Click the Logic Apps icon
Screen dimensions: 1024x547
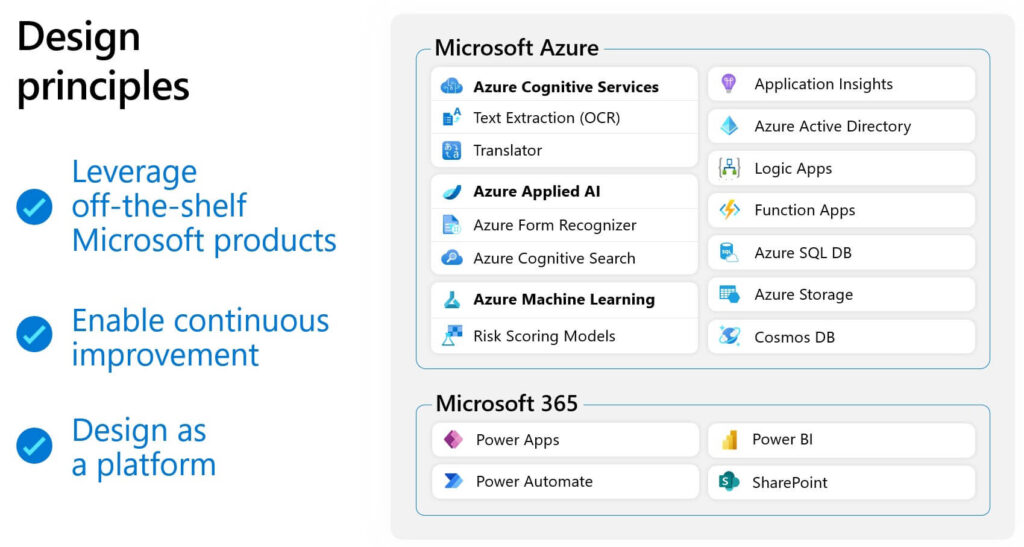pyautogui.click(x=729, y=168)
